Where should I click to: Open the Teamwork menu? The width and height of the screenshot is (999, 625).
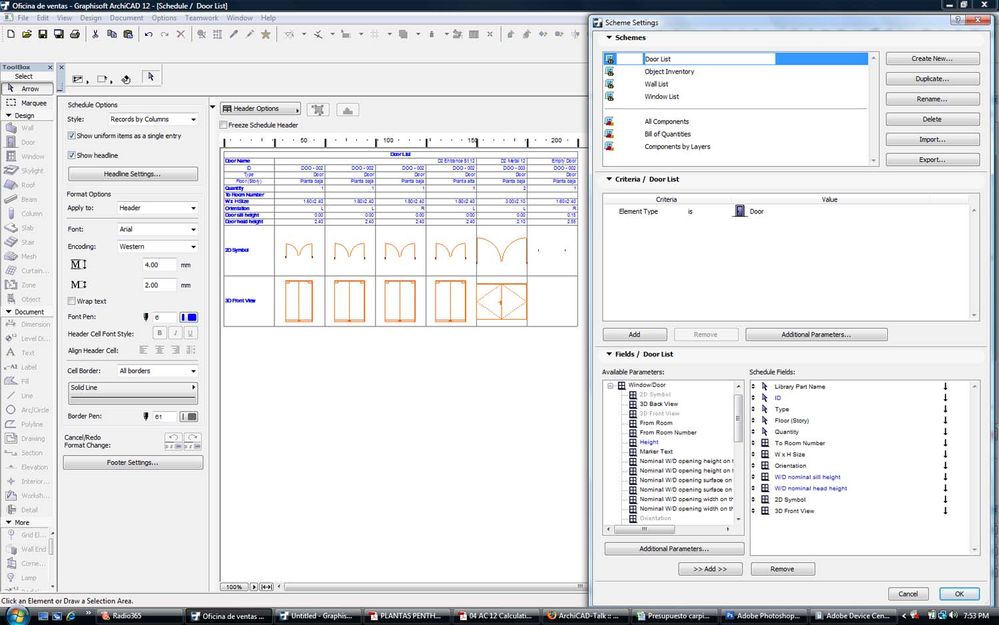click(x=201, y=18)
